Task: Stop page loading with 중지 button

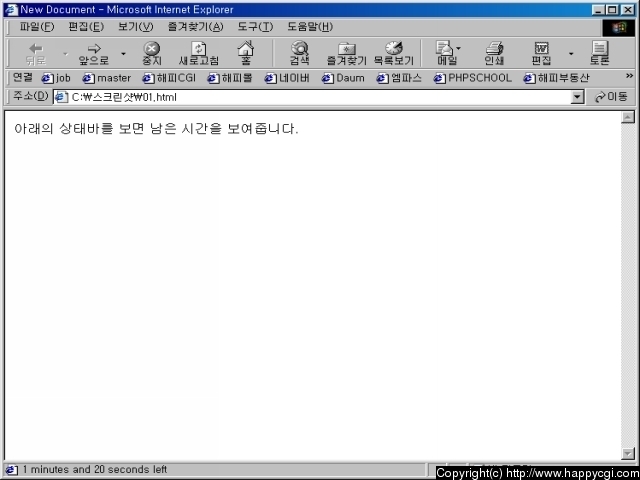Action: (152, 54)
